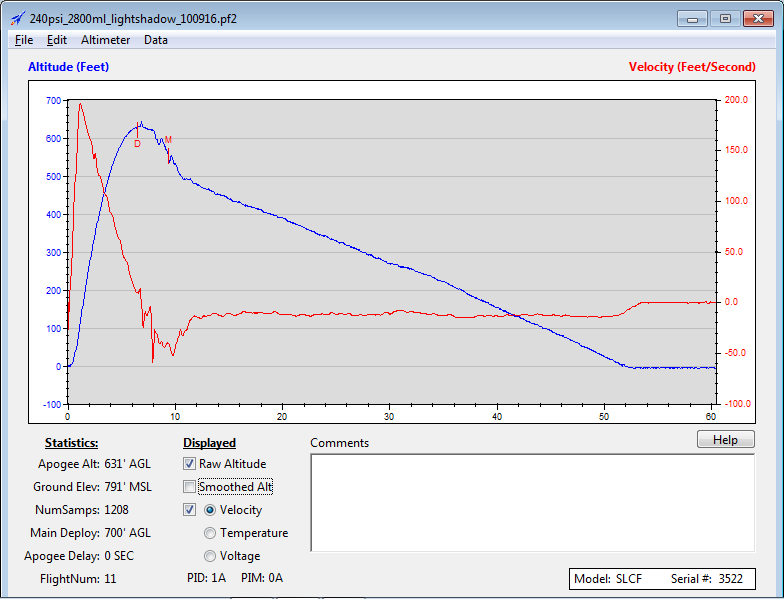Screen dimensions: 784x599
Task: Click the PIM: 0A label
Action: point(262,578)
